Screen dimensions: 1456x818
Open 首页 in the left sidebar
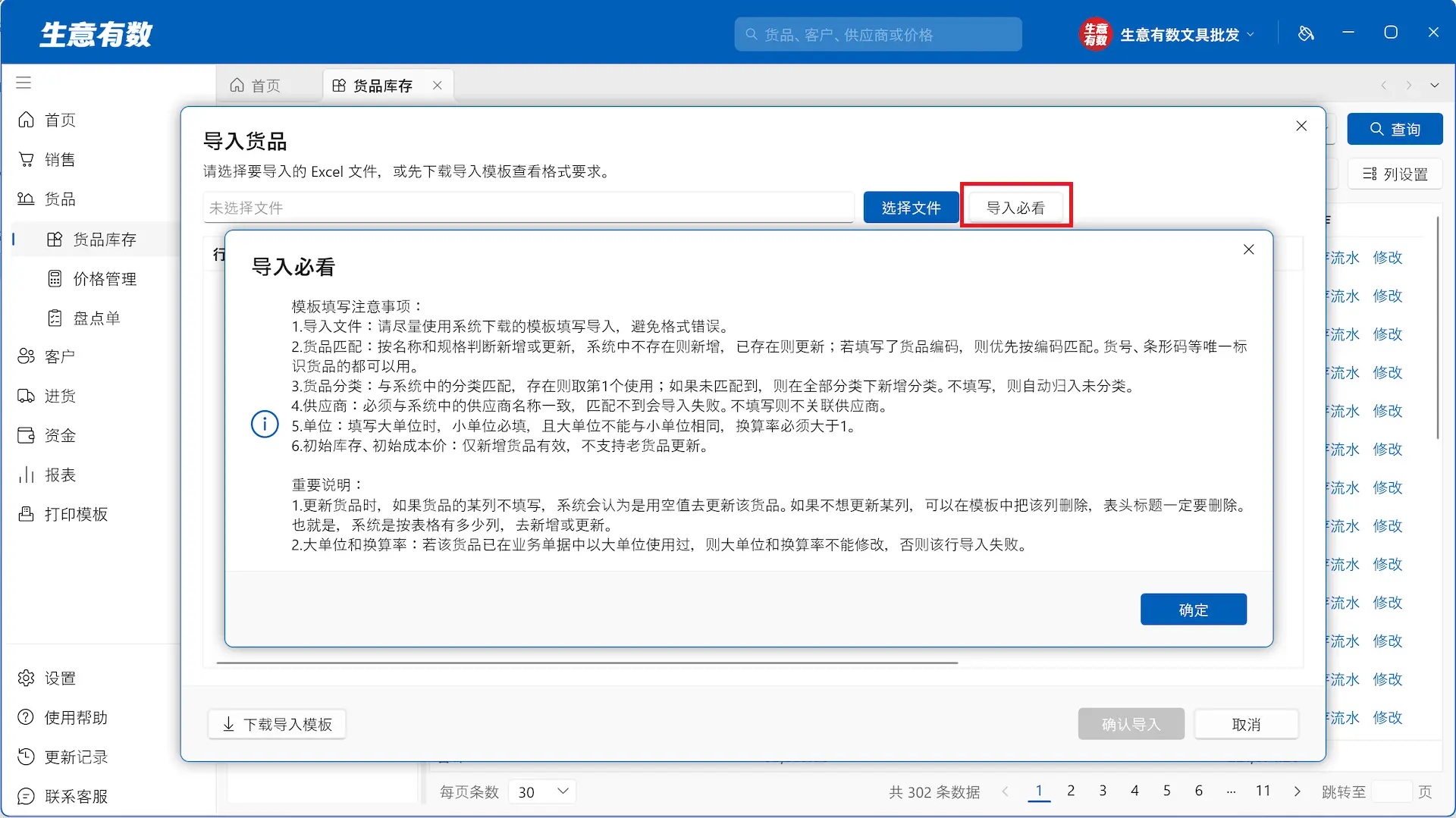pos(47,120)
